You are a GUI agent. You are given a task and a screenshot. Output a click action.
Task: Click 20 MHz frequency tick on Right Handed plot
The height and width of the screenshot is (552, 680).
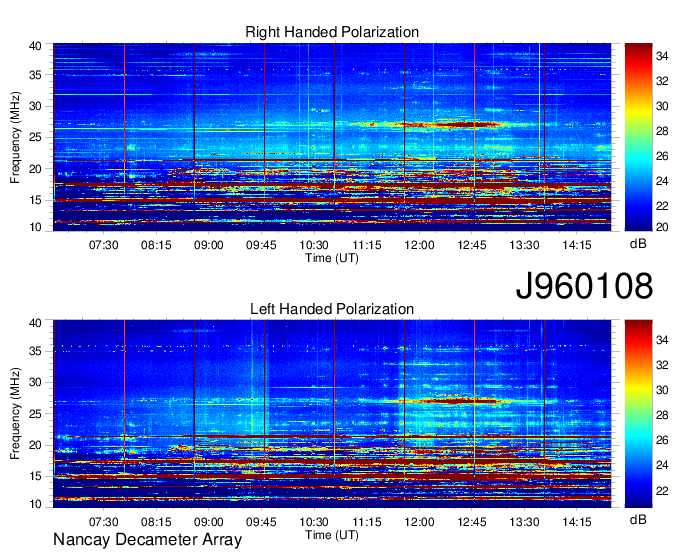click(x=35, y=169)
